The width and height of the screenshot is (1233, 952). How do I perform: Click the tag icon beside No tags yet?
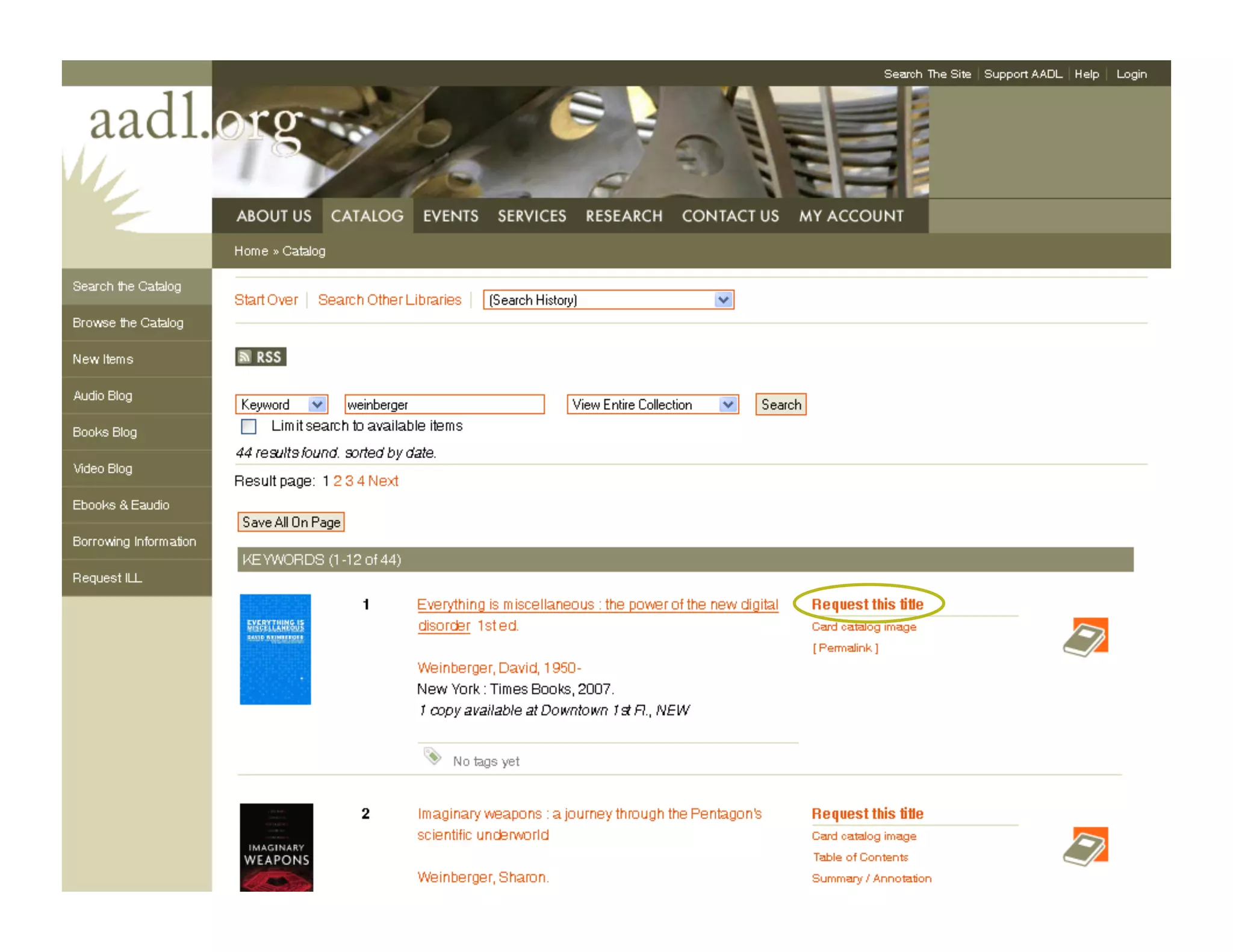(432, 756)
